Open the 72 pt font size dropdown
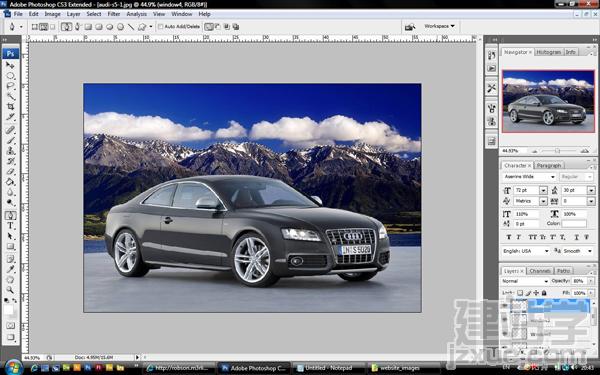 (543, 190)
